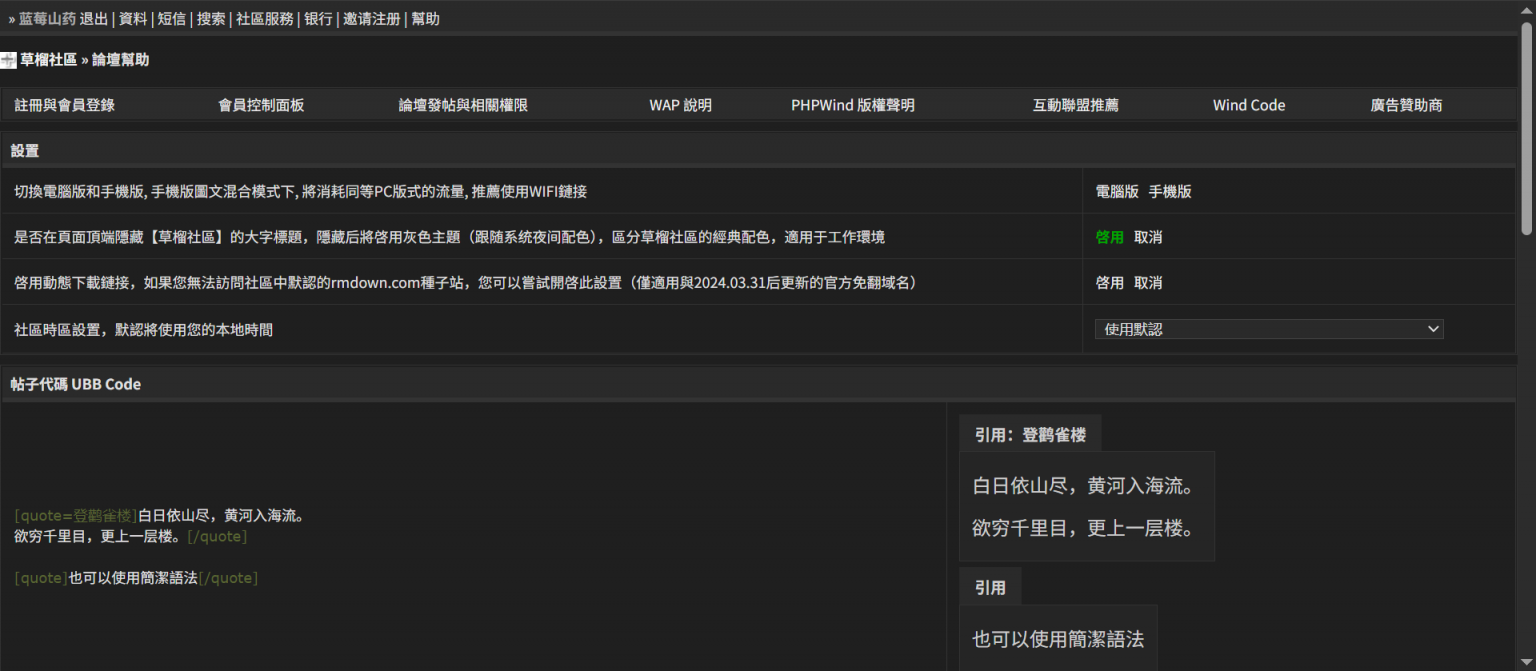The image size is (1536, 671).
Task: Open 註冊與會員登錄 help tab
Action: [65, 105]
